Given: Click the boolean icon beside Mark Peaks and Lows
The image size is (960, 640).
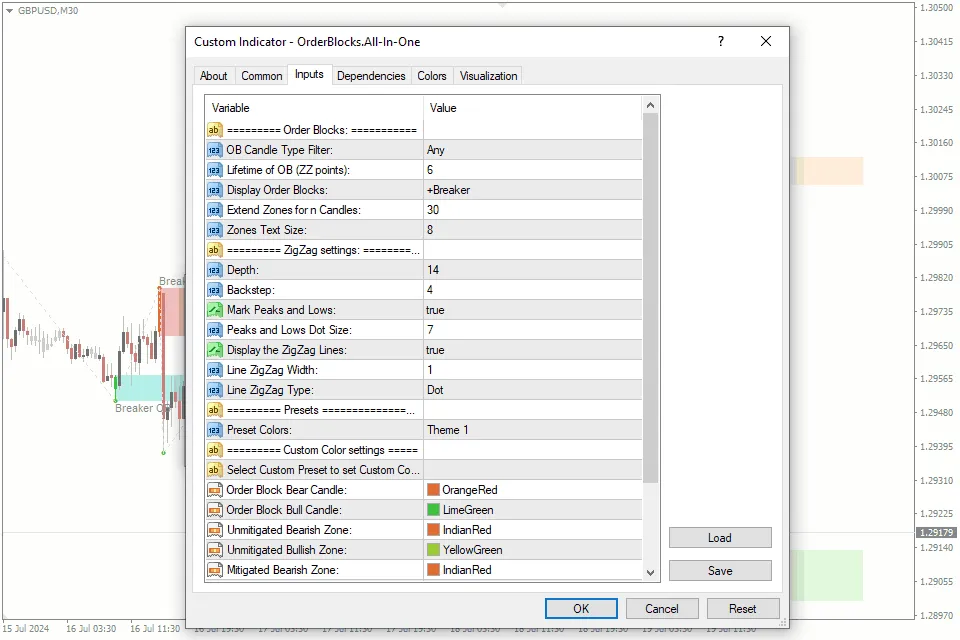Looking at the screenshot, I should pyautogui.click(x=214, y=310).
